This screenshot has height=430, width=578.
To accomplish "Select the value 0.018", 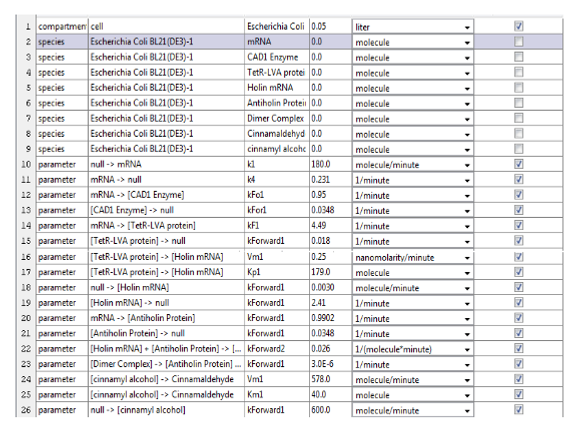I will [331, 241].
